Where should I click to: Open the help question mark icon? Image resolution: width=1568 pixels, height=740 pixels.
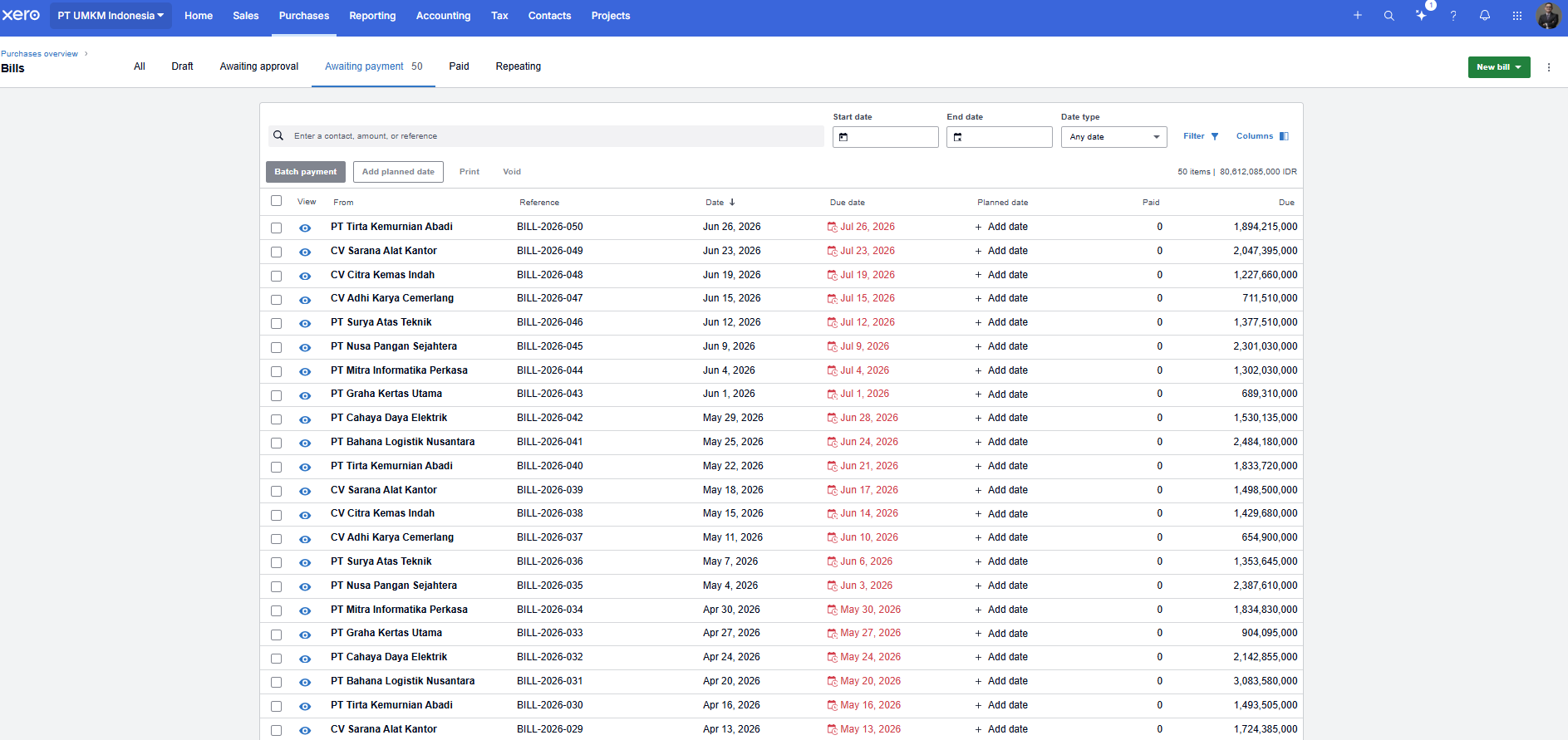click(x=1453, y=15)
